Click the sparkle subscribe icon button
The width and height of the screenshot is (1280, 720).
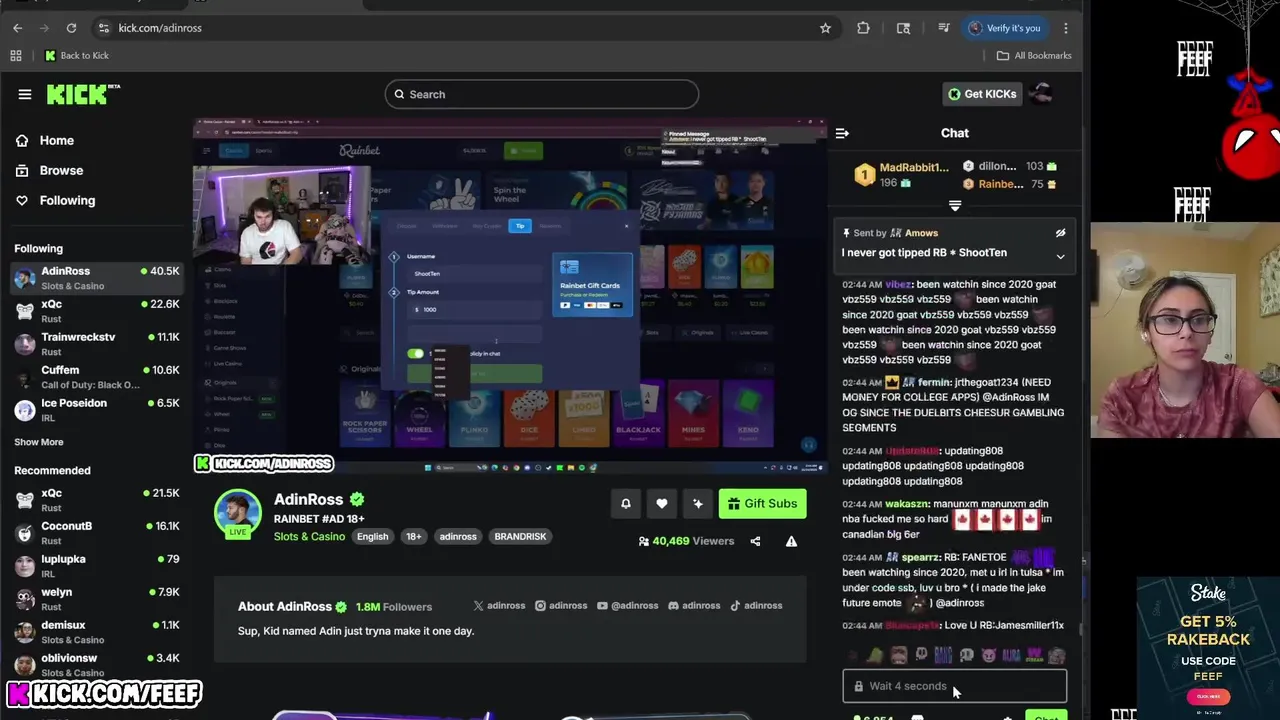698,504
